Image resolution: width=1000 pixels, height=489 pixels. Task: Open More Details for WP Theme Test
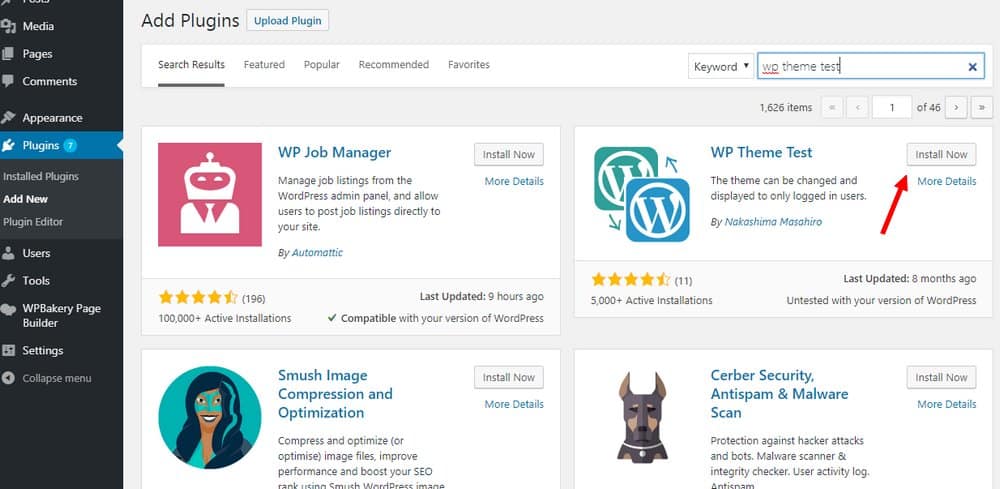pos(946,181)
